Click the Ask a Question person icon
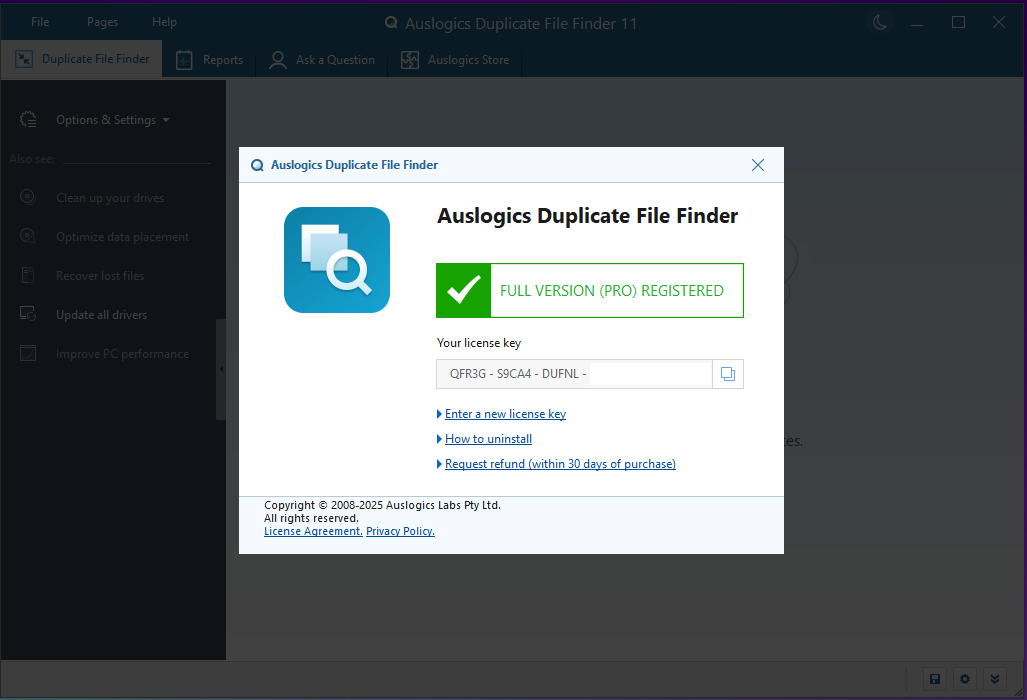Image resolution: width=1027 pixels, height=700 pixels. (278, 60)
